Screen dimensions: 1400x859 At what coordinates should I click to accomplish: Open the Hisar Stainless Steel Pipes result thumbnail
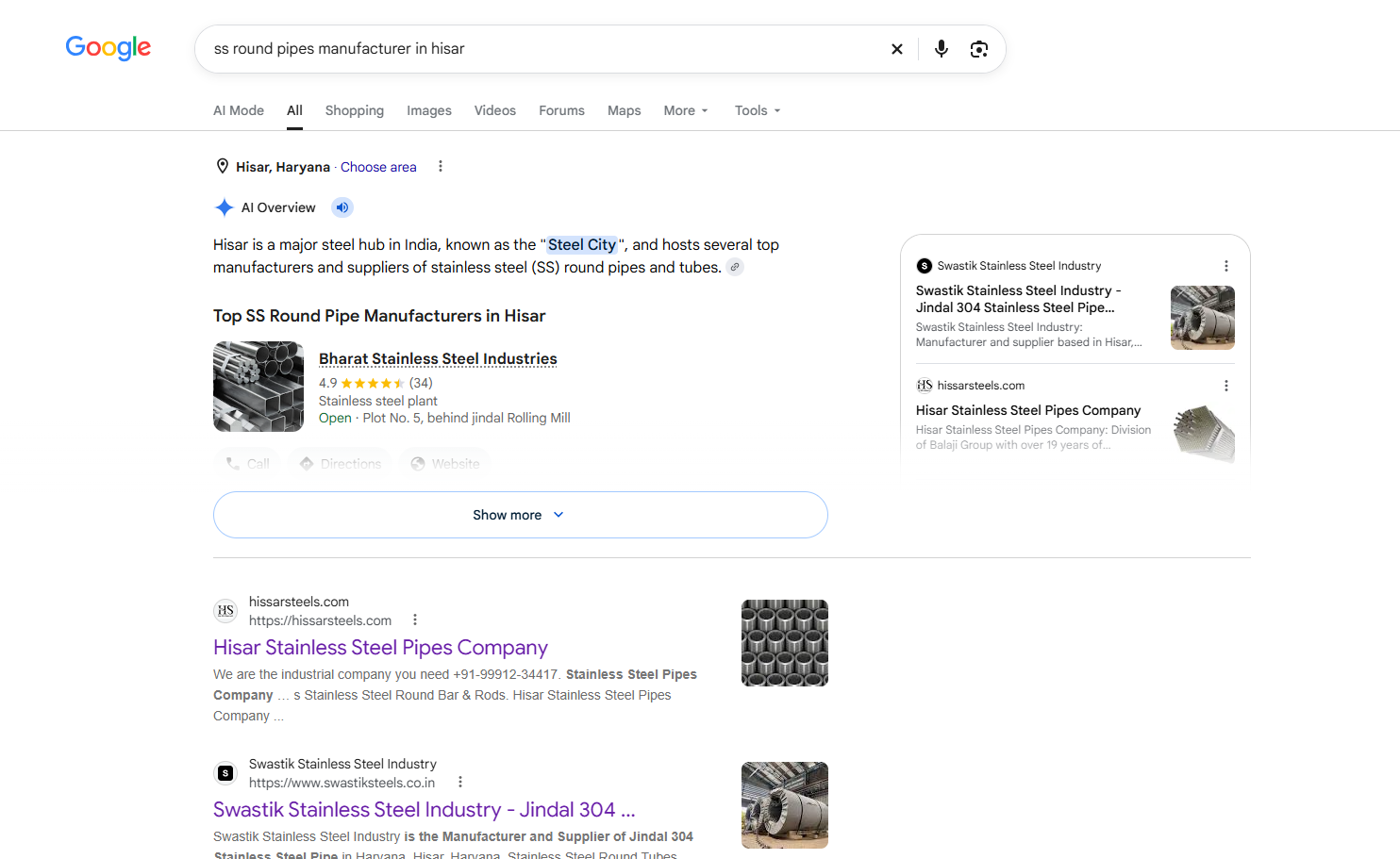point(785,643)
